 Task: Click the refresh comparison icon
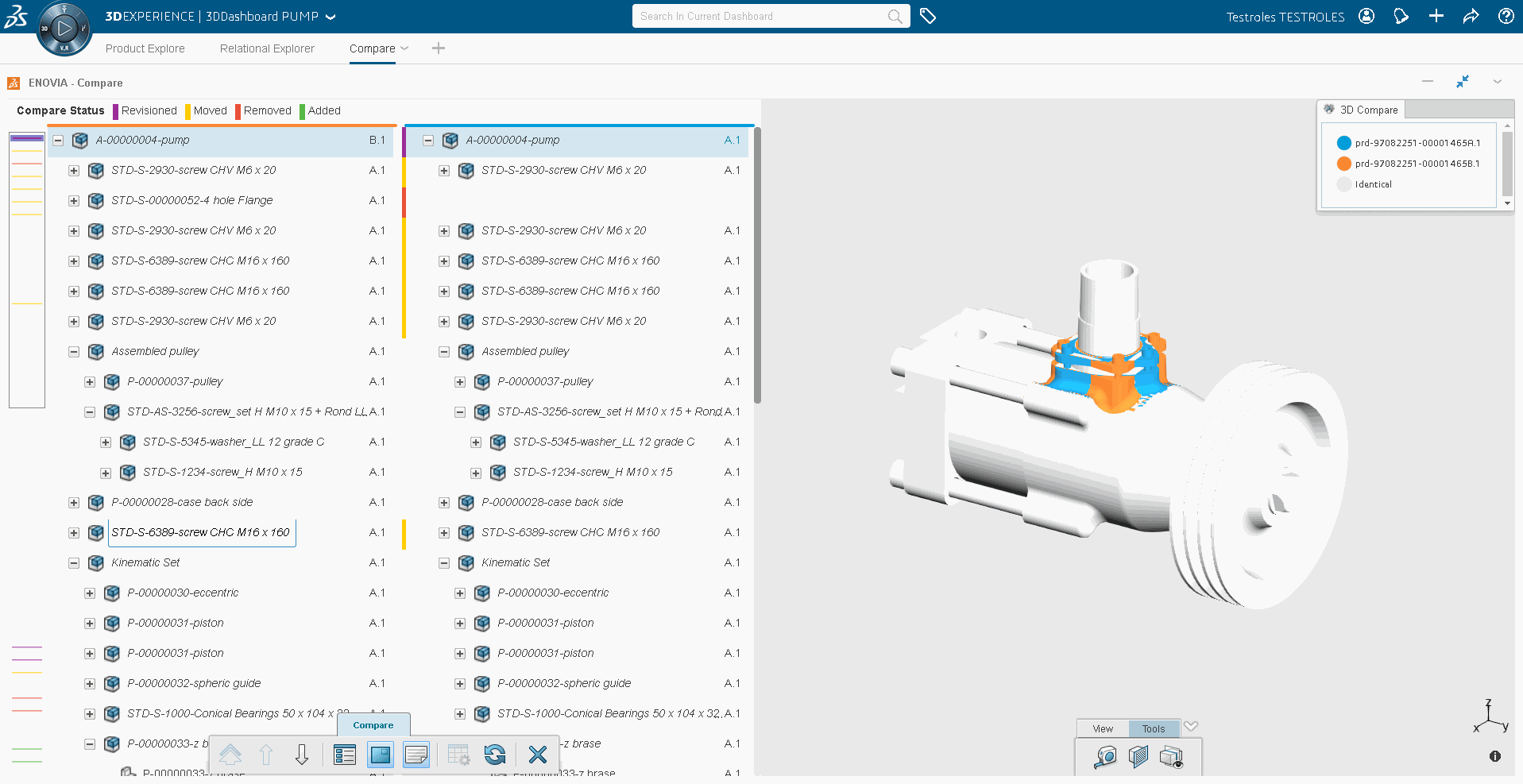click(494, 755)
